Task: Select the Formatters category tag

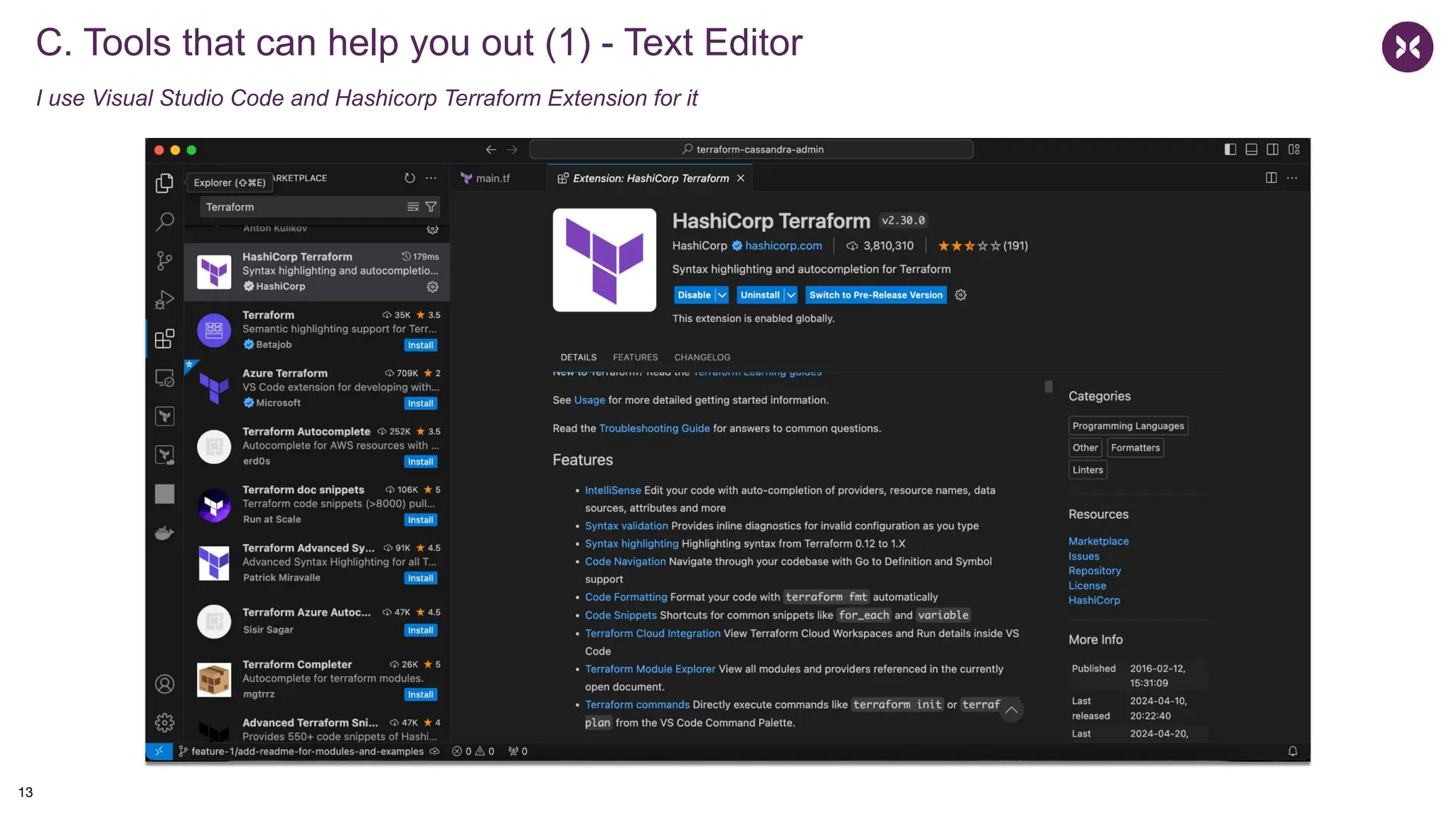Action: pyautogui.click(x=1135, y=448)
